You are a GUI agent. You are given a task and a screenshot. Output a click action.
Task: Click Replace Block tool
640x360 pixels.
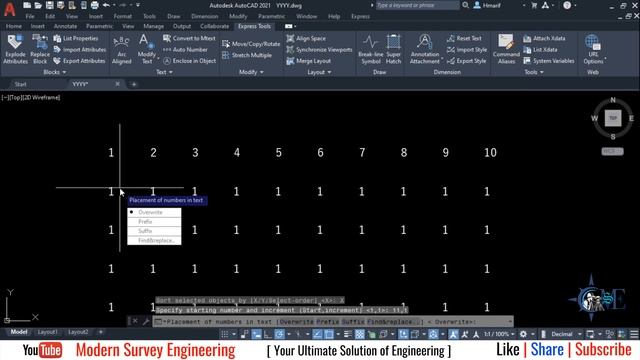[x=40, y=49]
